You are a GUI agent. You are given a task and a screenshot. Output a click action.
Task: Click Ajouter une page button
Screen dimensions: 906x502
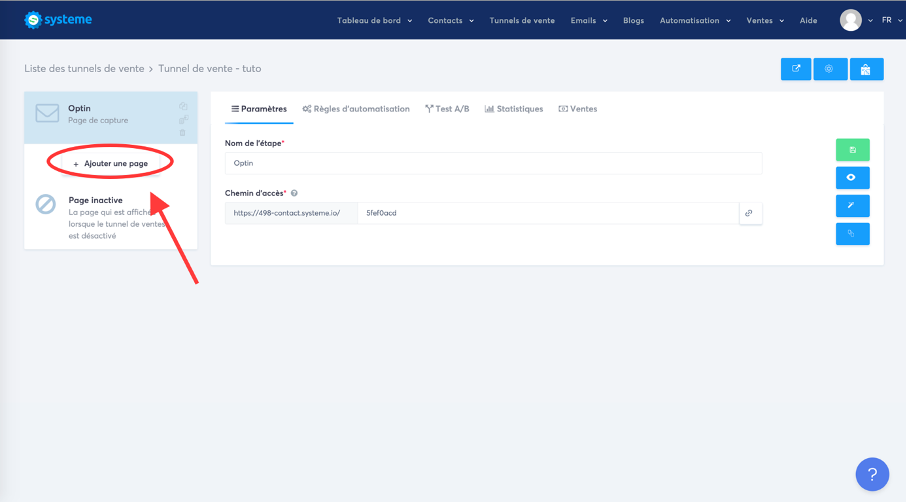click(110, 163)
